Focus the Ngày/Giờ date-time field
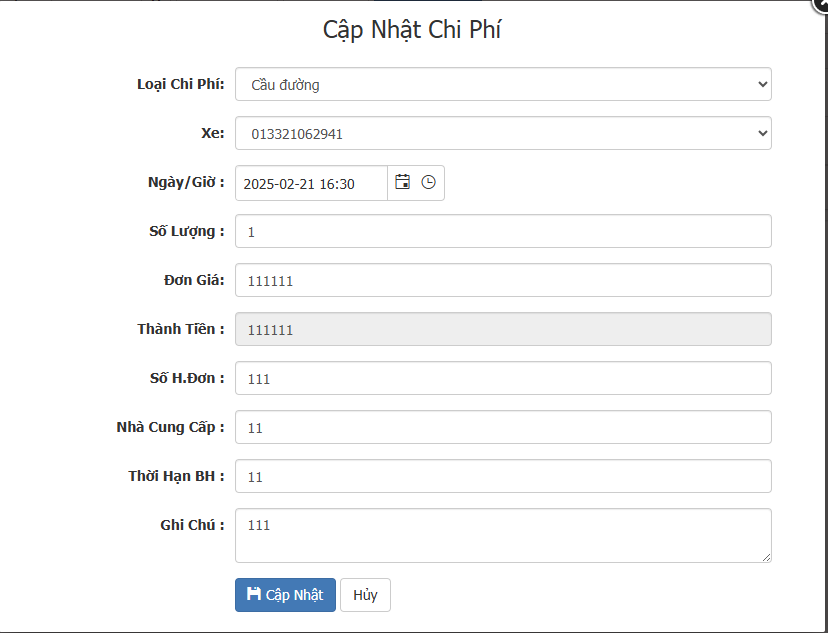This screenshot has width=828, height=633. click(312, 183)
